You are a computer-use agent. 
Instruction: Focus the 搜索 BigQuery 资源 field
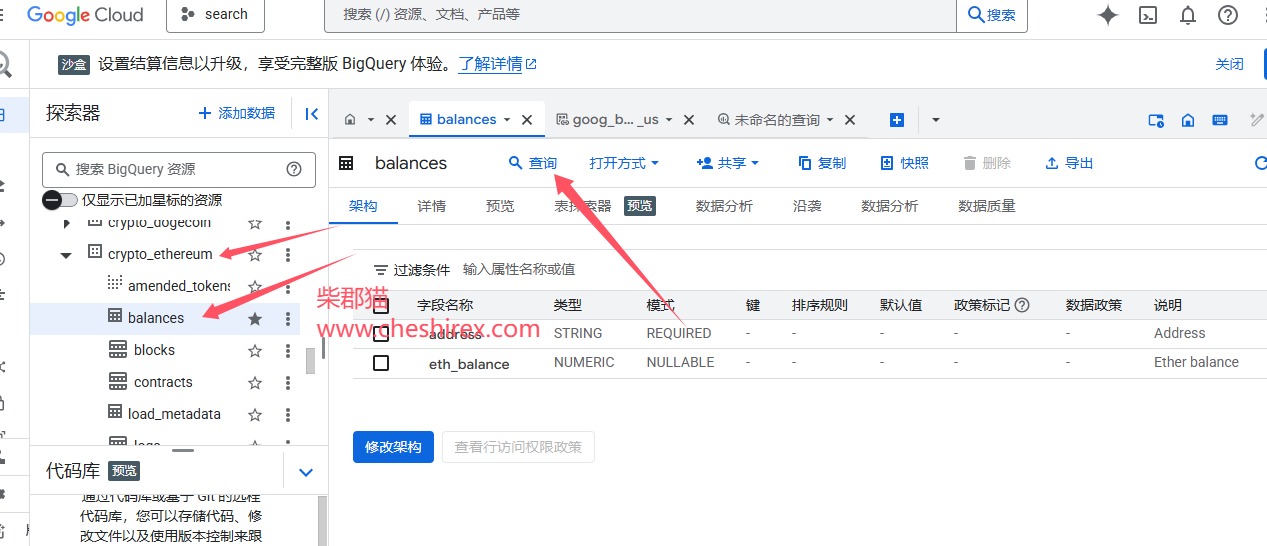180,169
